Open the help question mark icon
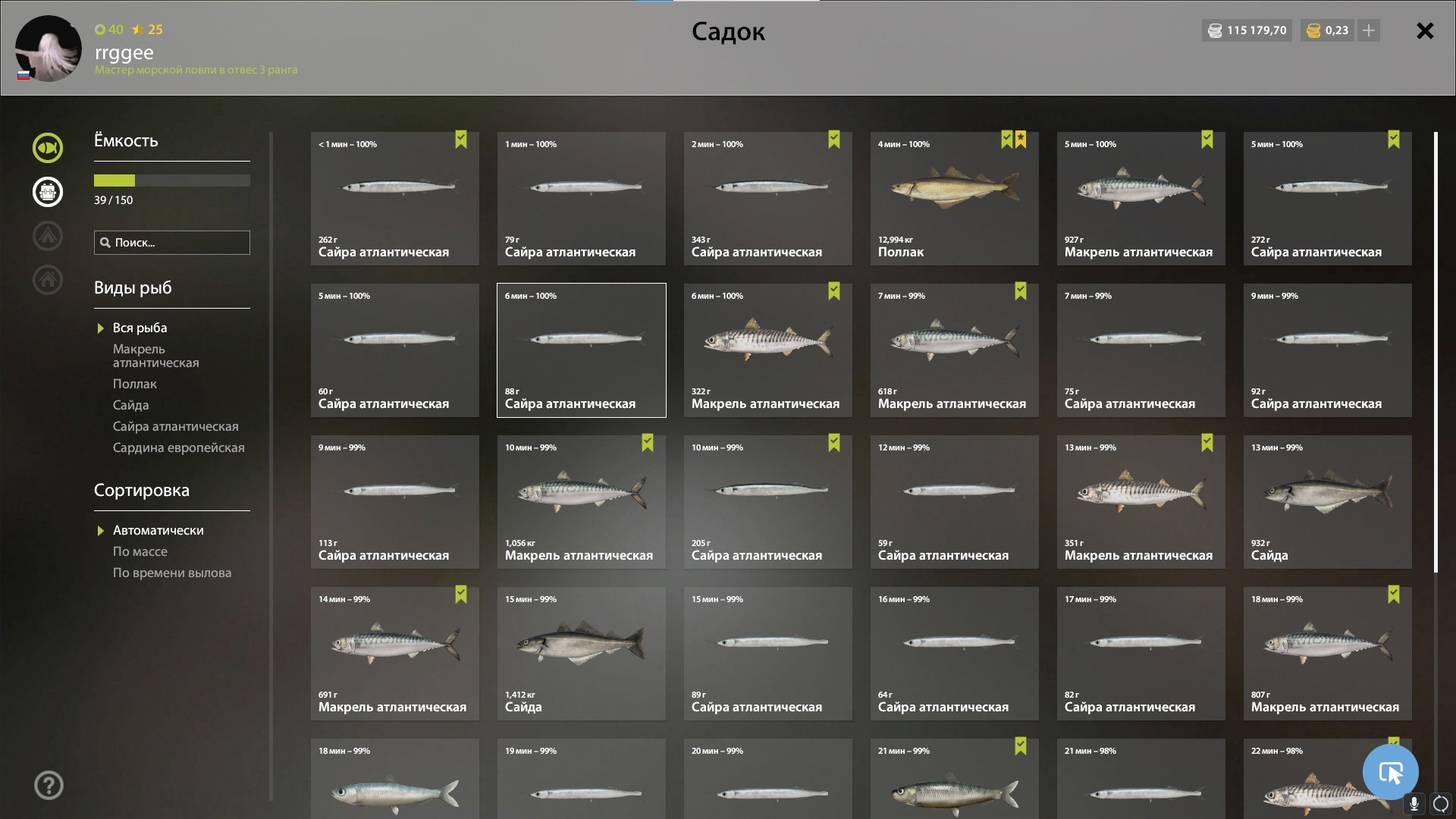Viewport: 1456px width, 819px height. 49,786
